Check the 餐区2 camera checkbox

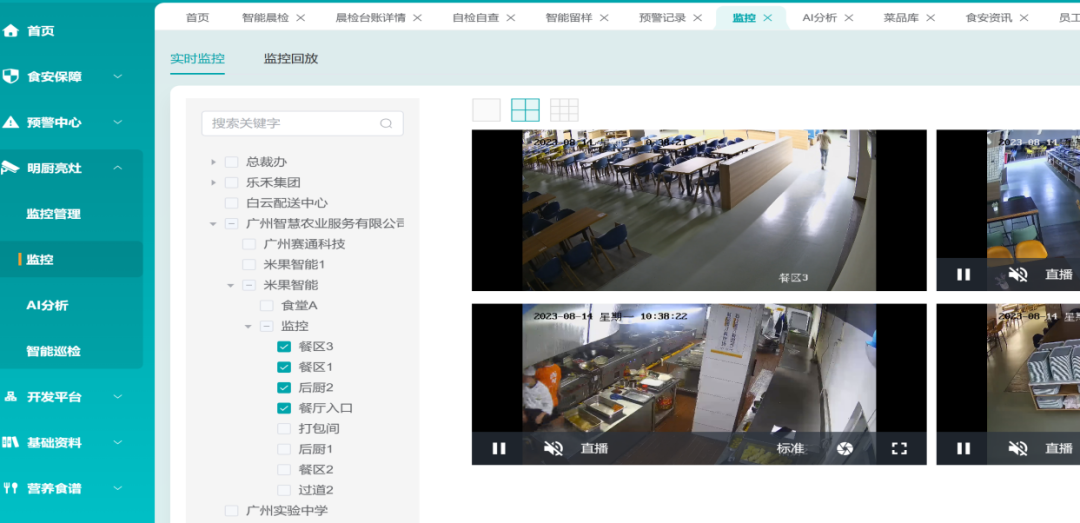284,470
